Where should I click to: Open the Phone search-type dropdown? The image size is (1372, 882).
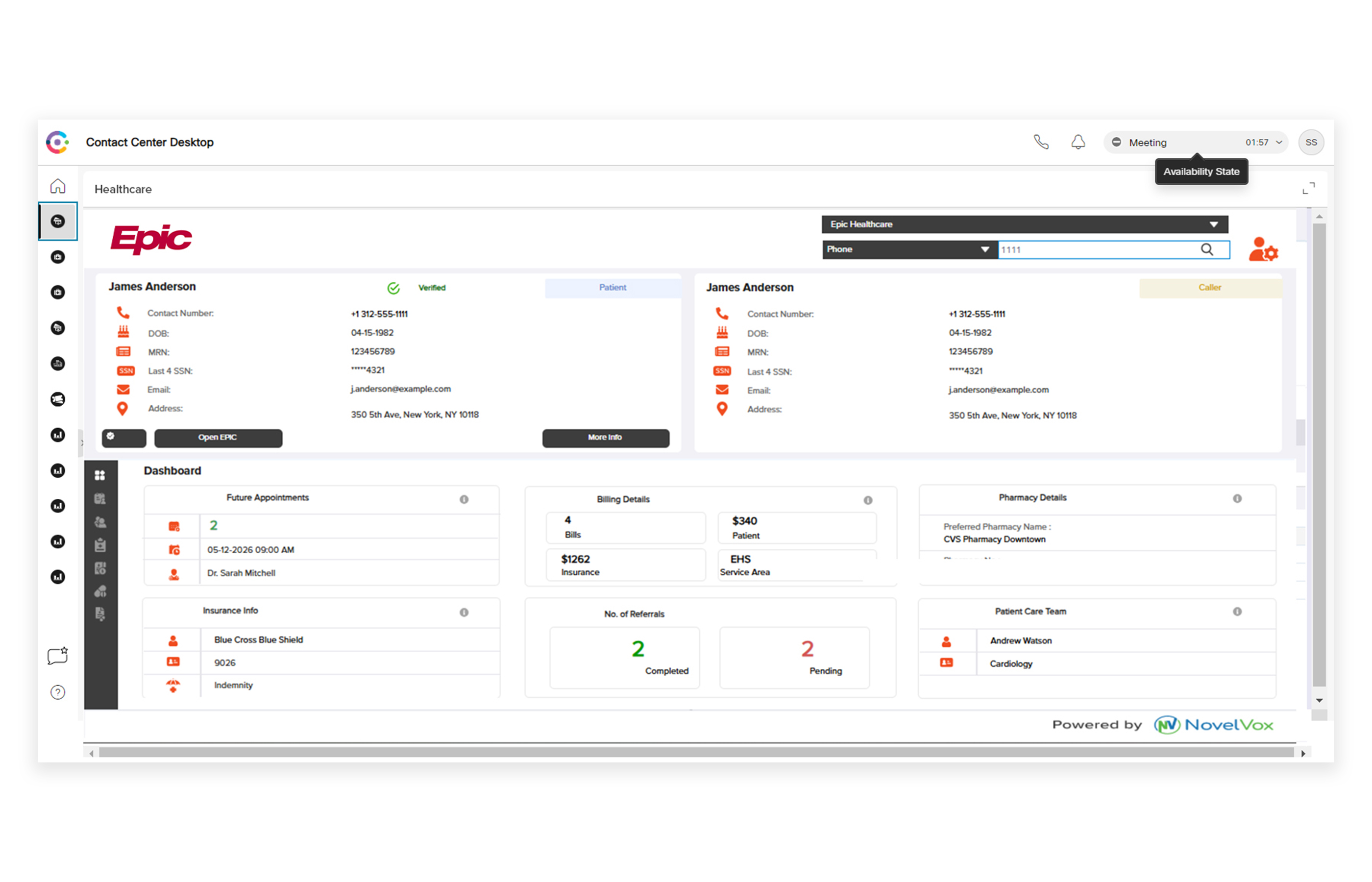click(x=910, y=250)
